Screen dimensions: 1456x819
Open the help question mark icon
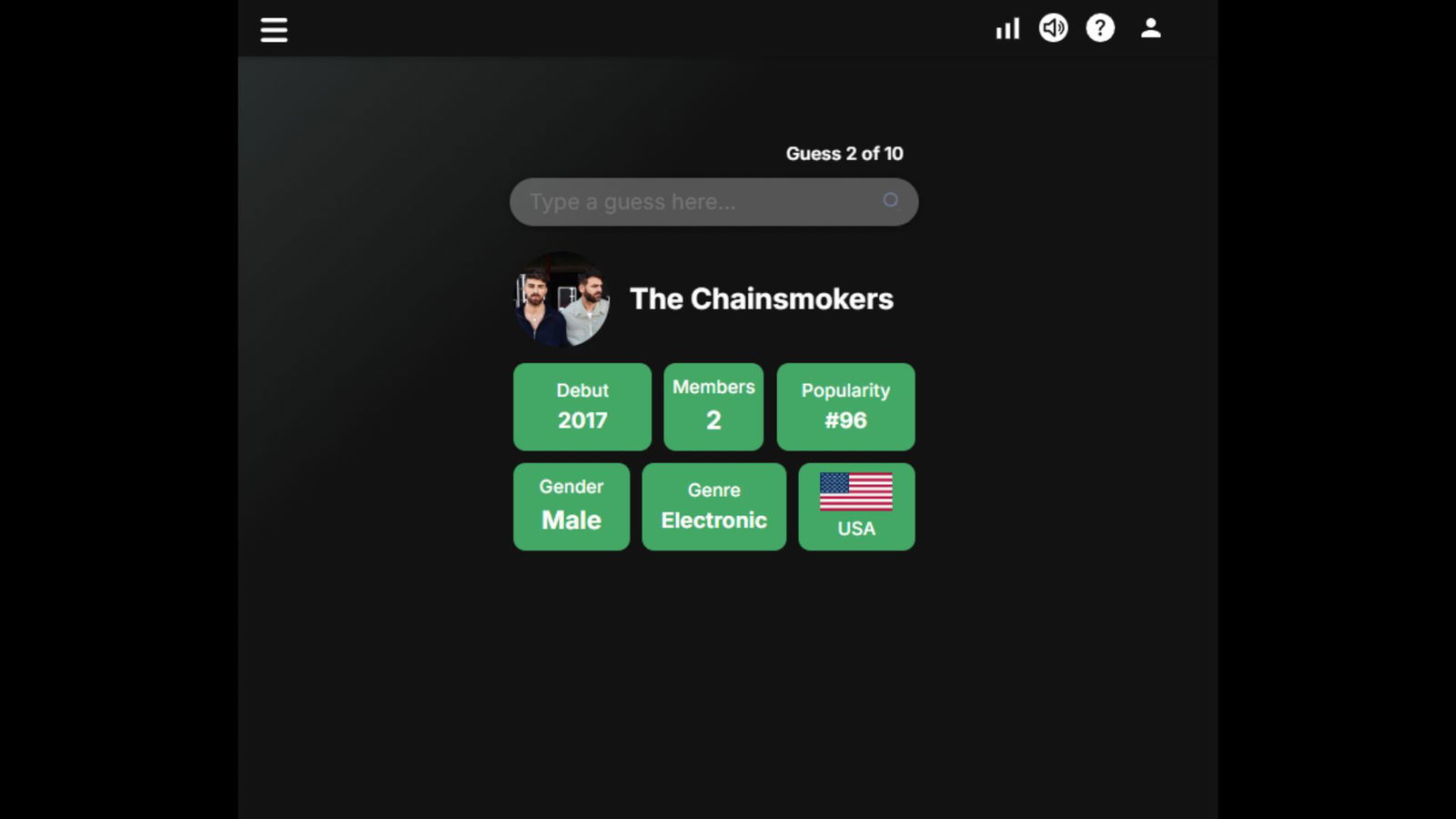(x=1100, y=28)
